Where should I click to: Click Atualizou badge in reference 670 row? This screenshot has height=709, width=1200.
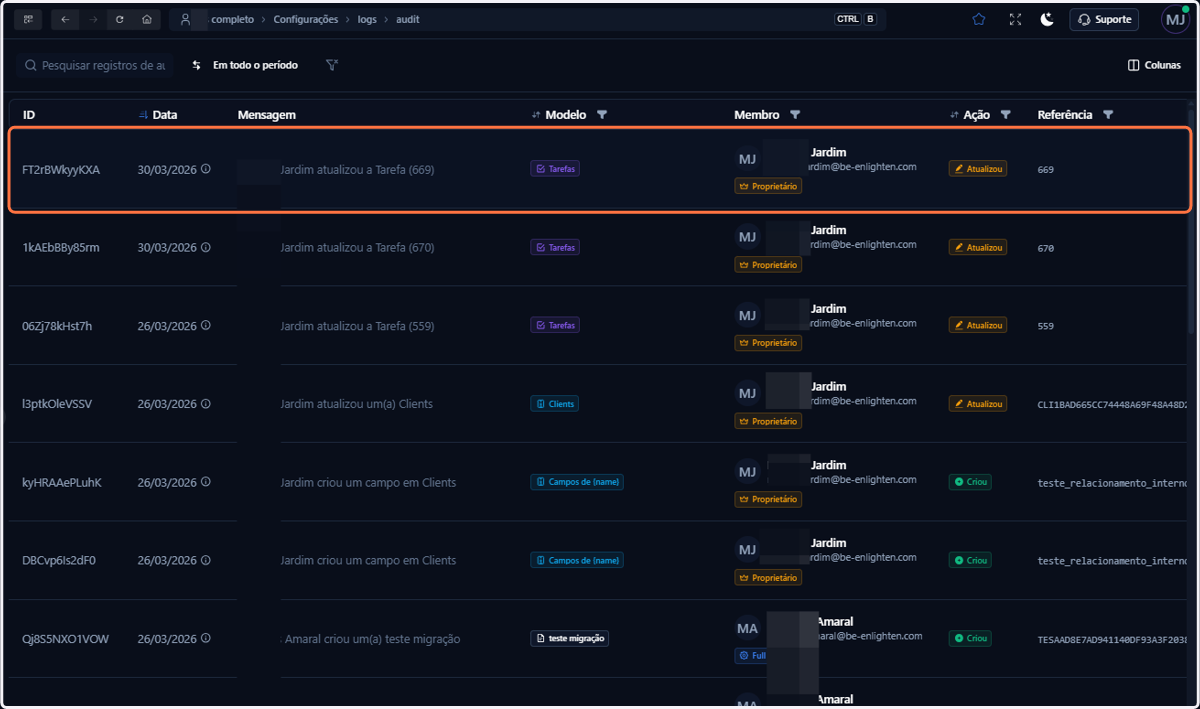pyautogui.click(x=978, y=247)
